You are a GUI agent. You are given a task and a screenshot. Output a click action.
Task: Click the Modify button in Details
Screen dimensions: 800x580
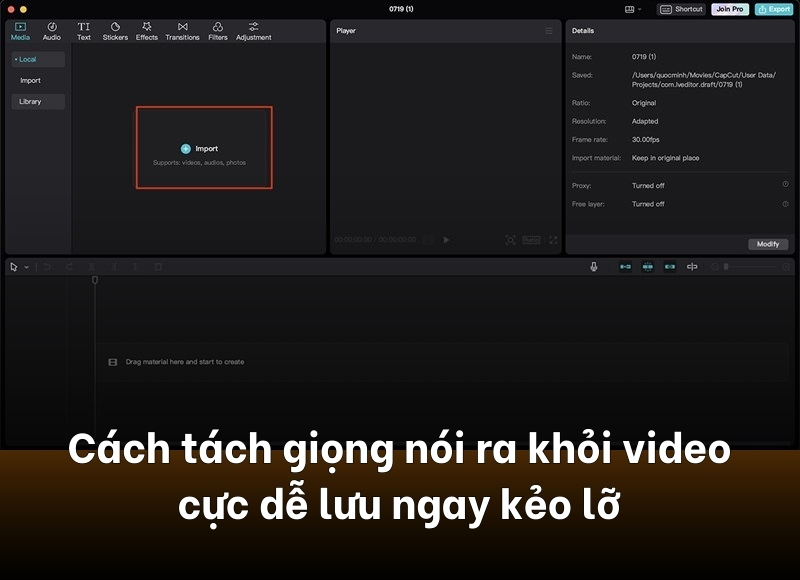coord(767,244)
